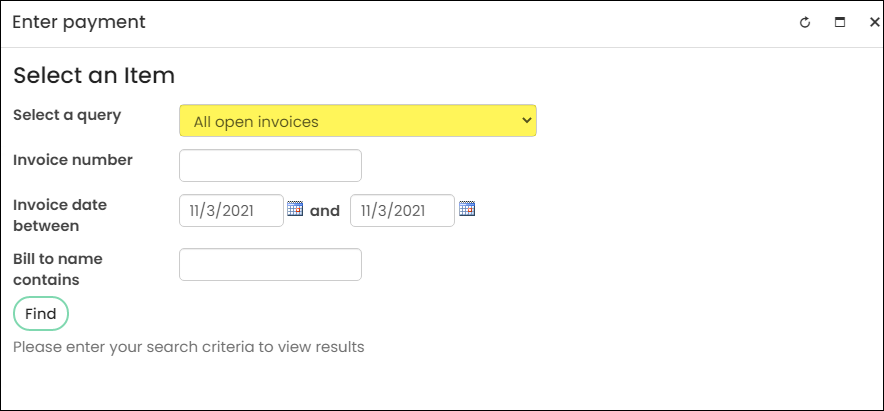Screen dimensions: 884x411
Task: Click the "Enter payment" dialog title
Action: (79, 23)
